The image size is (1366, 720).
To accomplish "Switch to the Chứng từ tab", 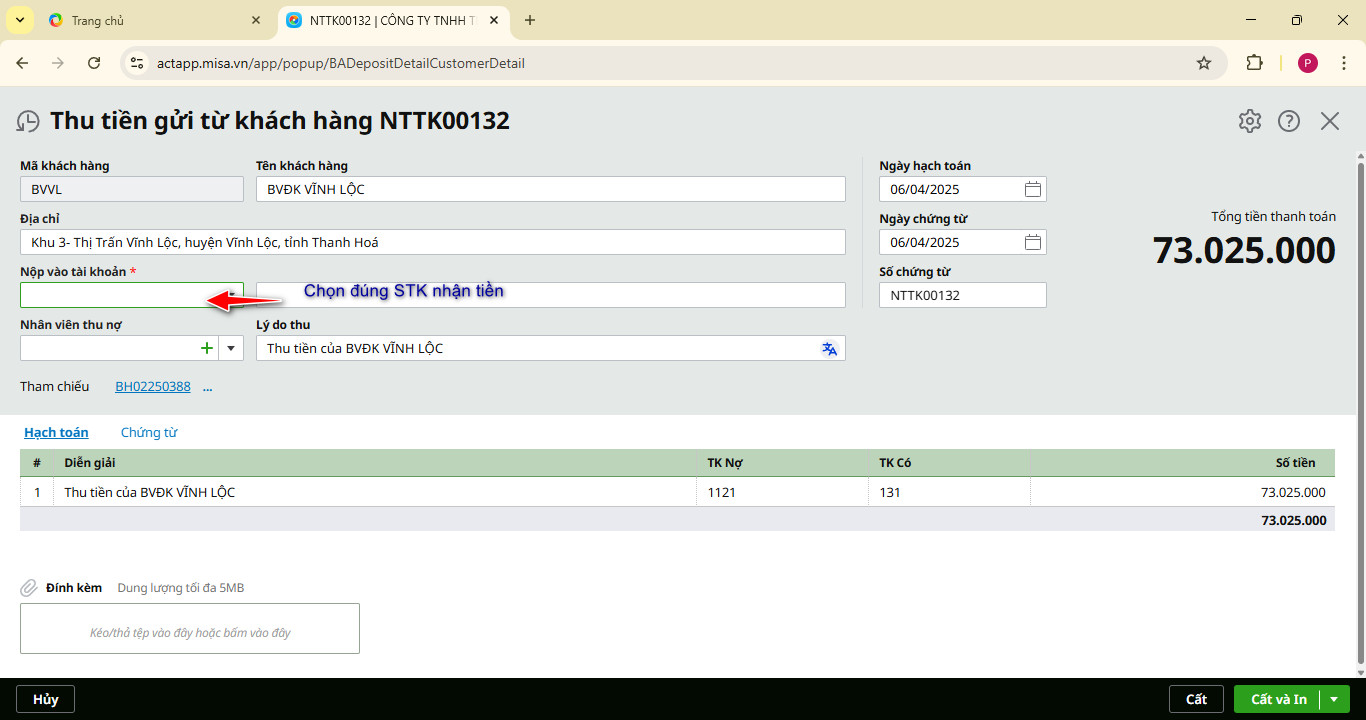I will (149, 433).
